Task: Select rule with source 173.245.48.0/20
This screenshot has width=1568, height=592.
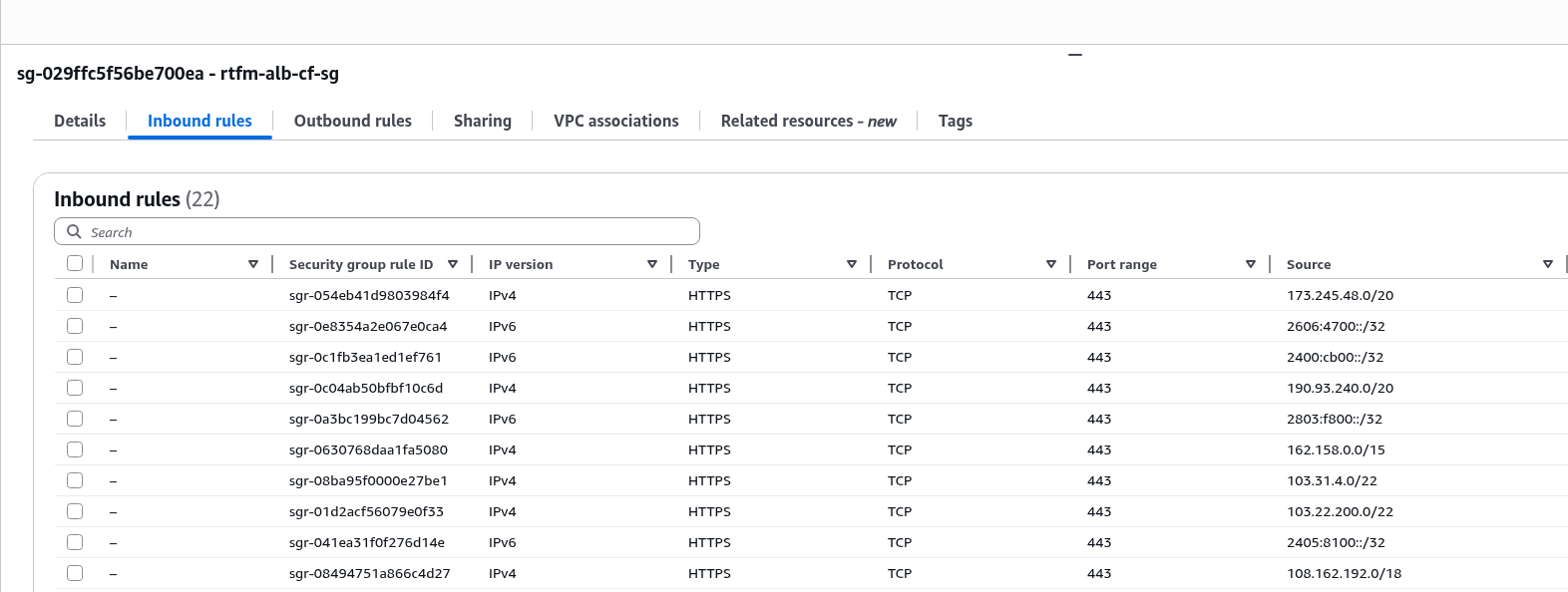Action: point(75,295)
